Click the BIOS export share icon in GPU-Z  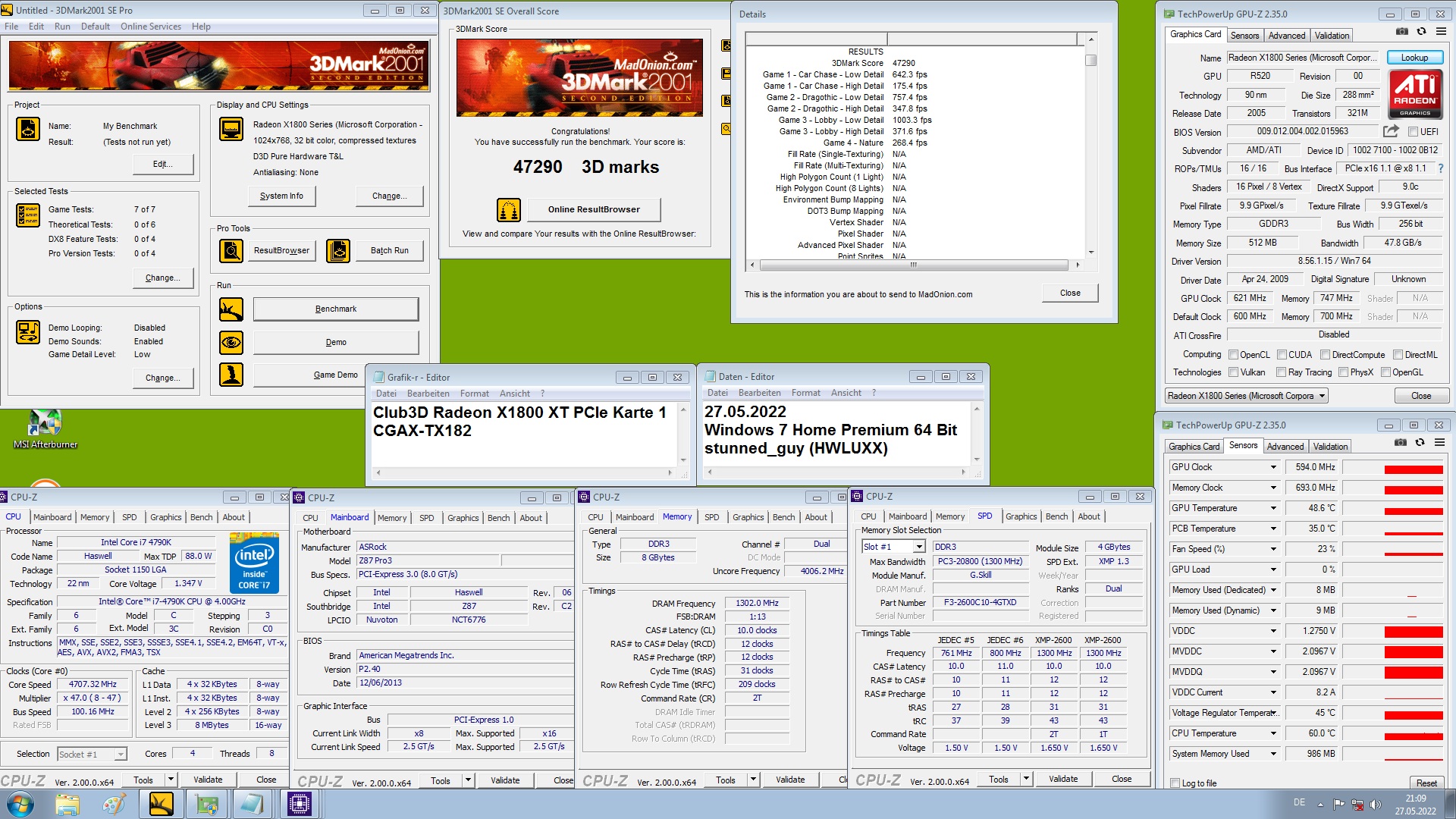click(x=1391, y=131)
